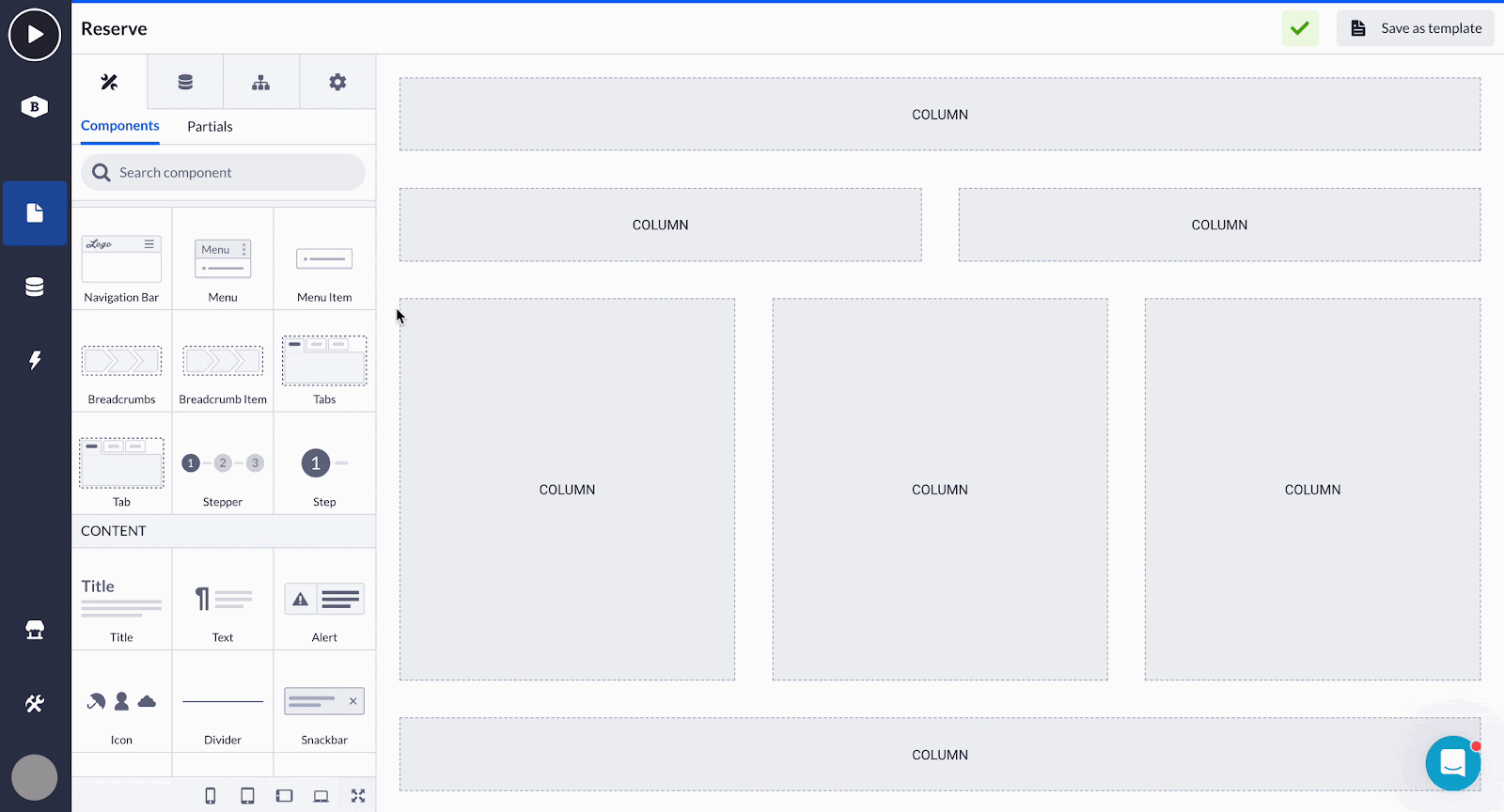The width and height of the screenshot is (1504, 812).
Task: Select the Breadcrumbs component
Action: (x=121, y=362)
